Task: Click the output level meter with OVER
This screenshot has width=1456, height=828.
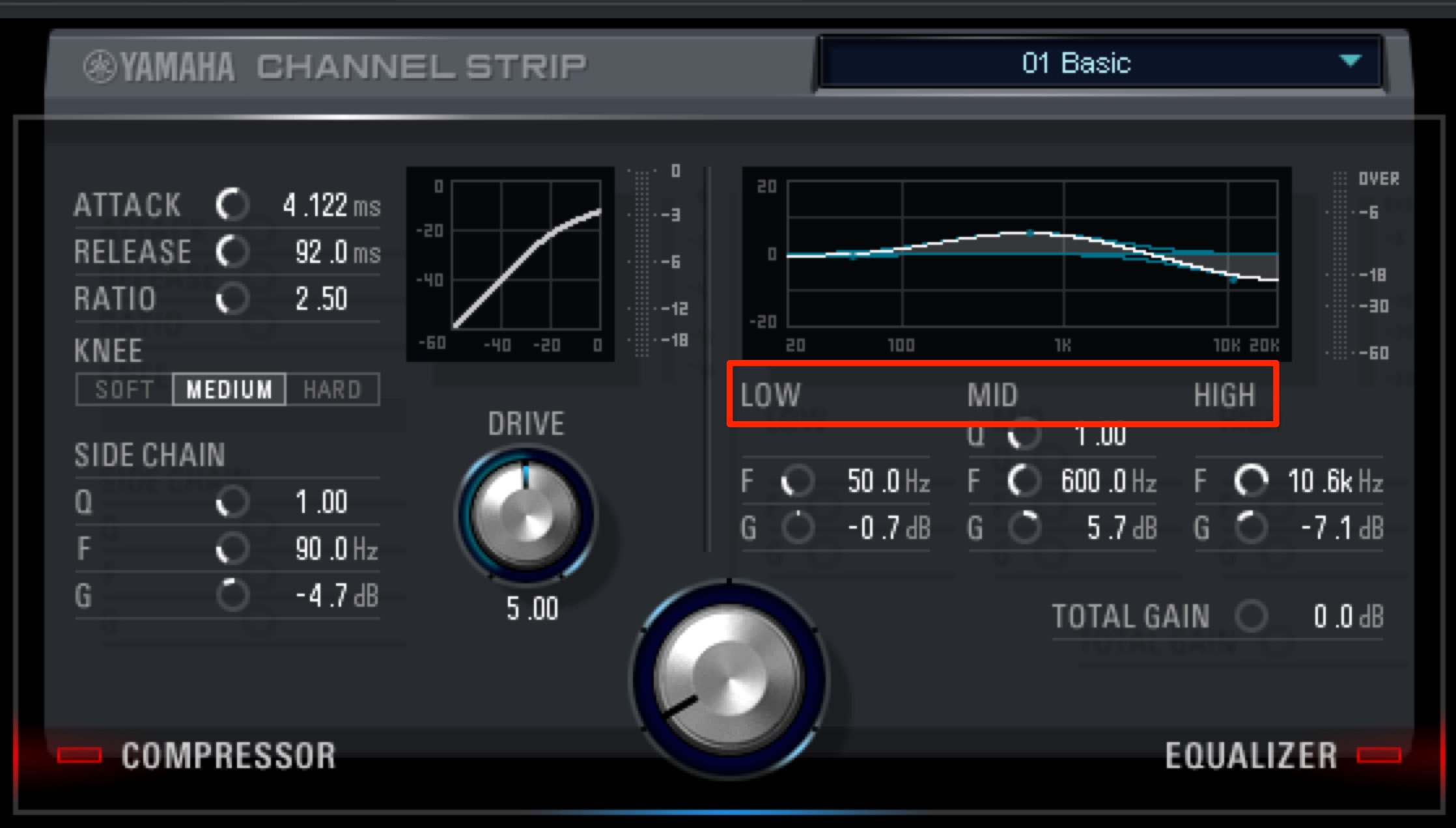Action: (1339, 266)
